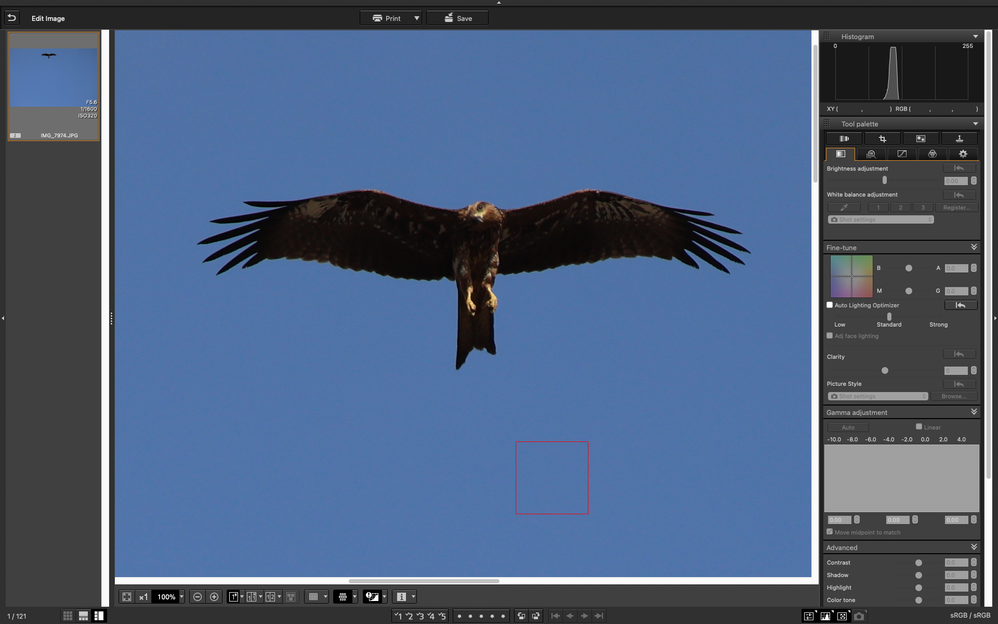Open the settings gear tool palette tab
This screenshot has height=624, width=998.
click(x=962, y=154)
